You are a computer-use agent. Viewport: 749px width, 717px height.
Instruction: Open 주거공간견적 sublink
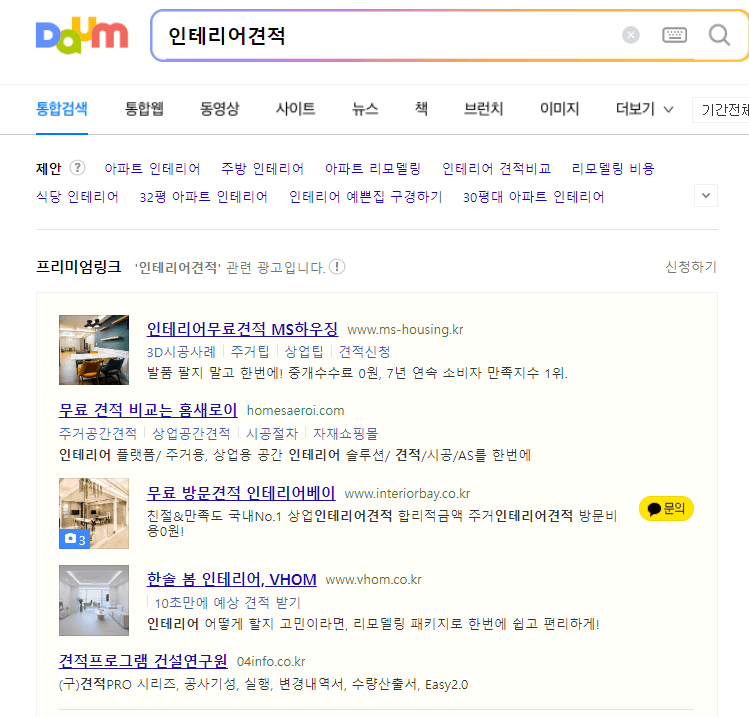pos(98,434)
